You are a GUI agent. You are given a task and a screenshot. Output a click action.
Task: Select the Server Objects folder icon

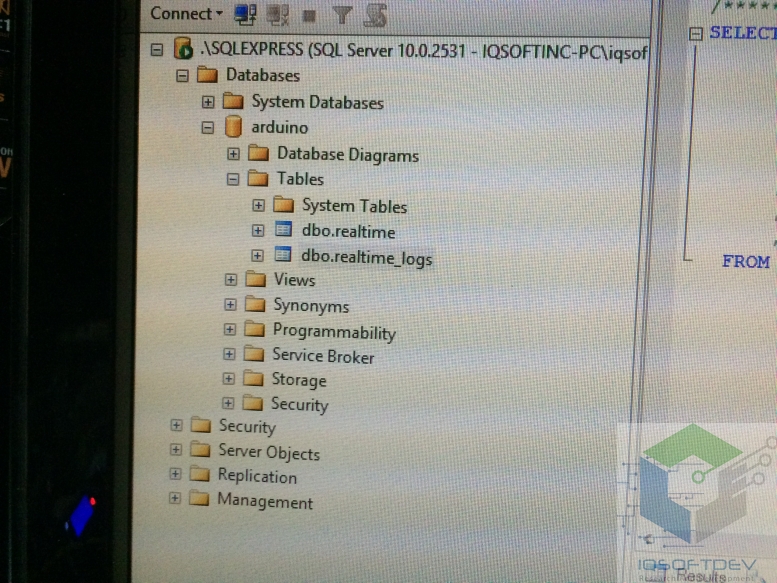[201, 449]
